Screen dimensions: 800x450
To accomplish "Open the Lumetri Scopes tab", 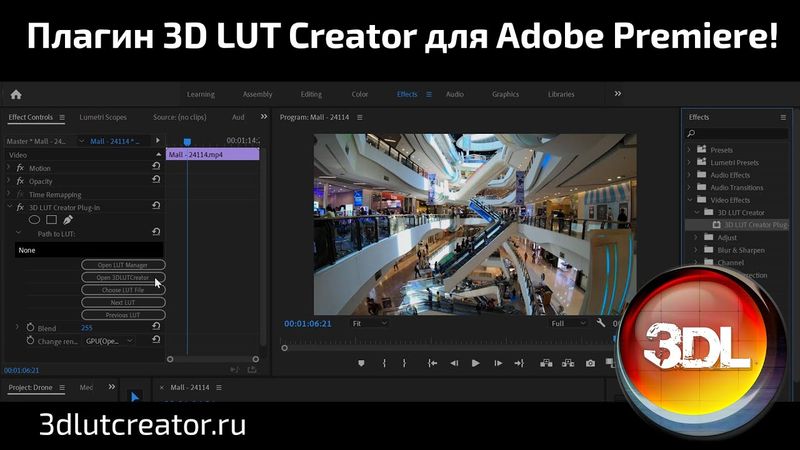I will [x=103, y=117].
